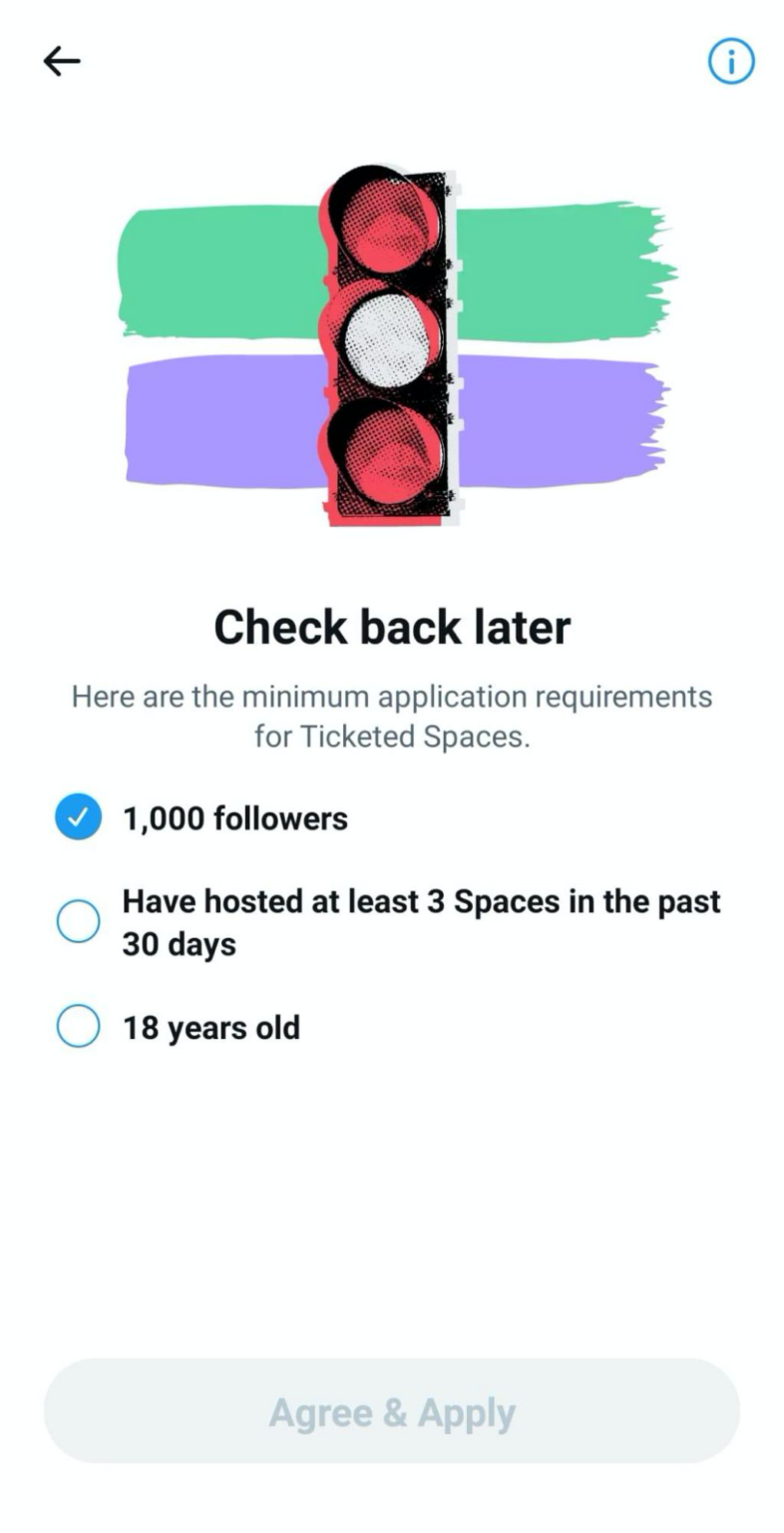This screenshot has width=784, height=1533.
Task: Go back using the left arrow
Action: (x=62, y=62)
